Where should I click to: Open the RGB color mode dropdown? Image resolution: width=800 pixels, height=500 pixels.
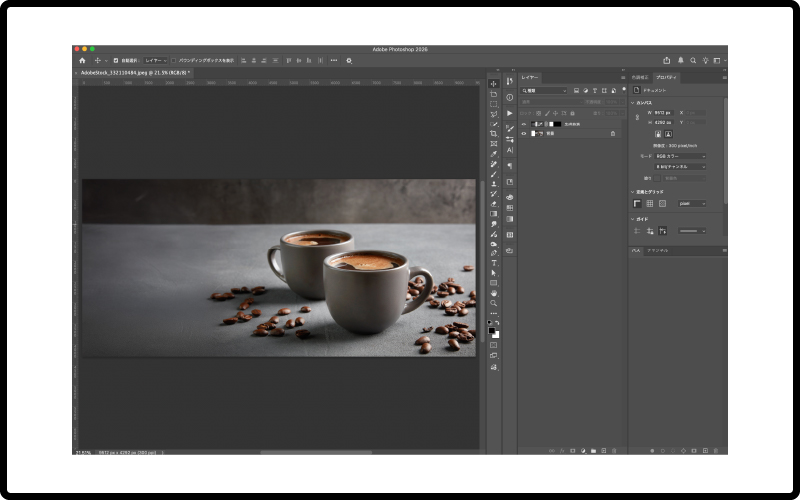coord(680,156)
